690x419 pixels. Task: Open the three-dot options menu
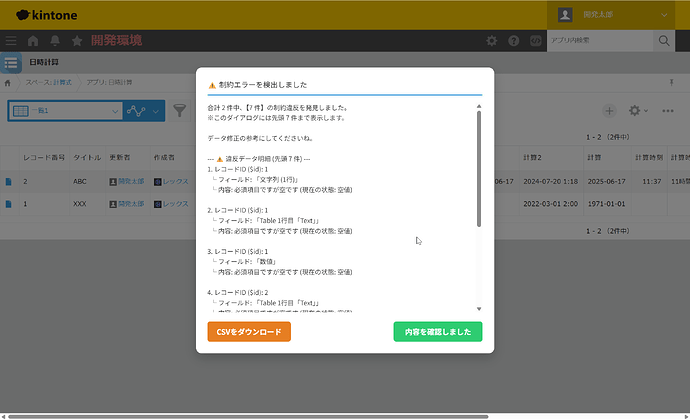tap(668, 110)
